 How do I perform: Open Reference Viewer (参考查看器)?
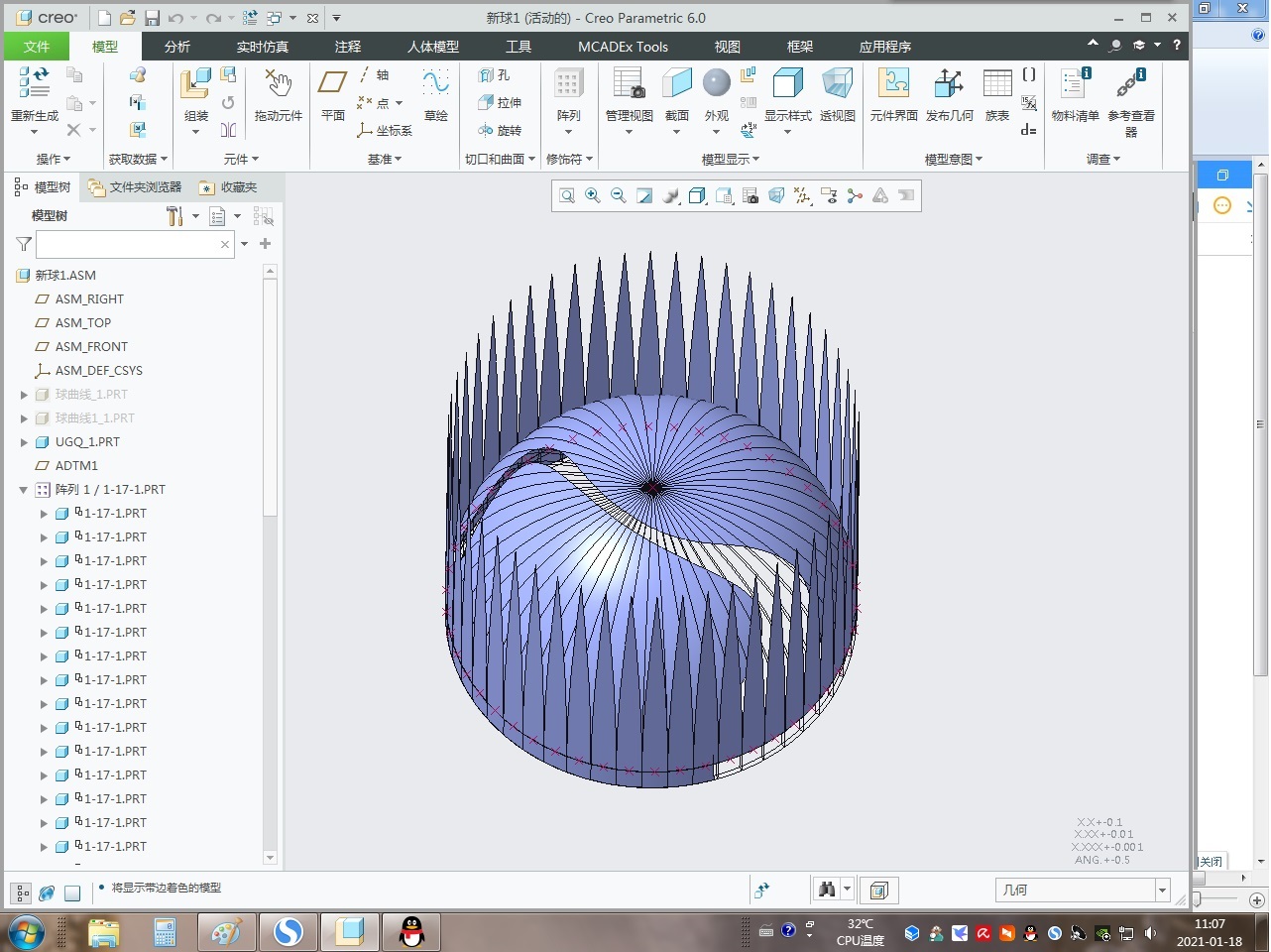[1130, 84]
